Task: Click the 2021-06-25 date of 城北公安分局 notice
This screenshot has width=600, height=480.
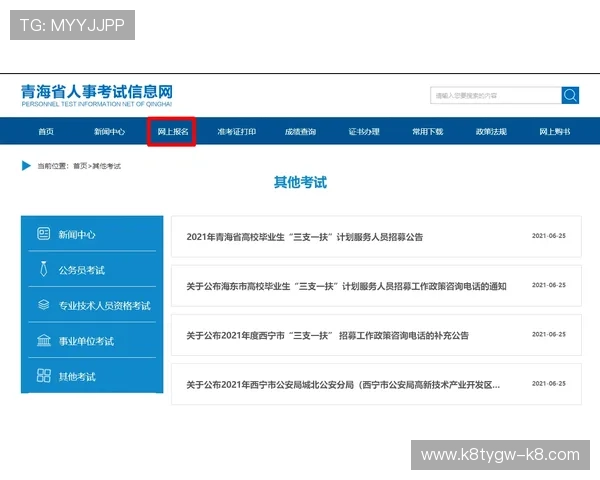Action: click(x=549, y=383)
